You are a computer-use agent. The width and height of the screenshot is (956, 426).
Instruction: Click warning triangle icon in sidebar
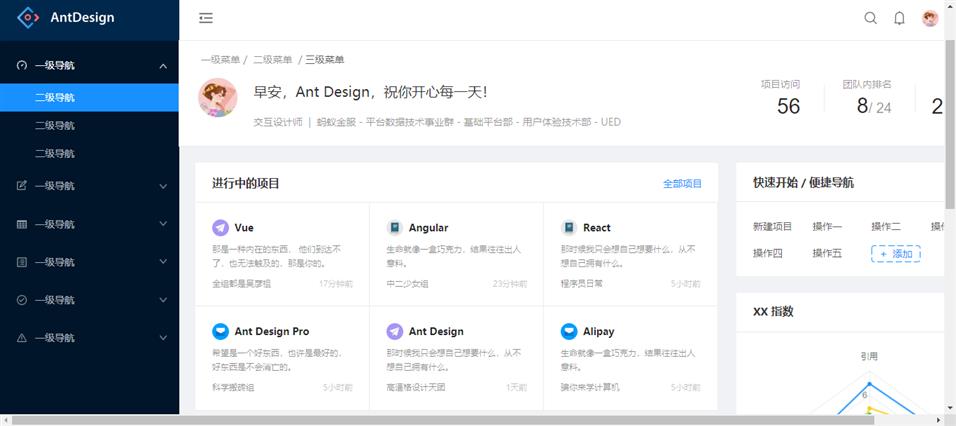[22, 338]
